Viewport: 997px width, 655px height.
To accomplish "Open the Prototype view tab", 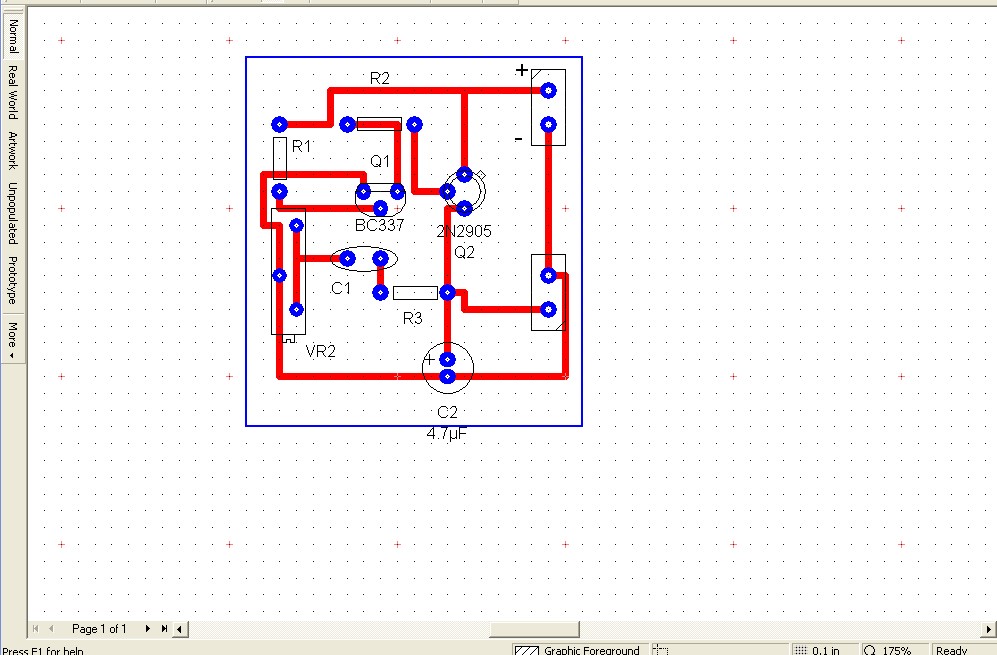I will tap(13, 280).
